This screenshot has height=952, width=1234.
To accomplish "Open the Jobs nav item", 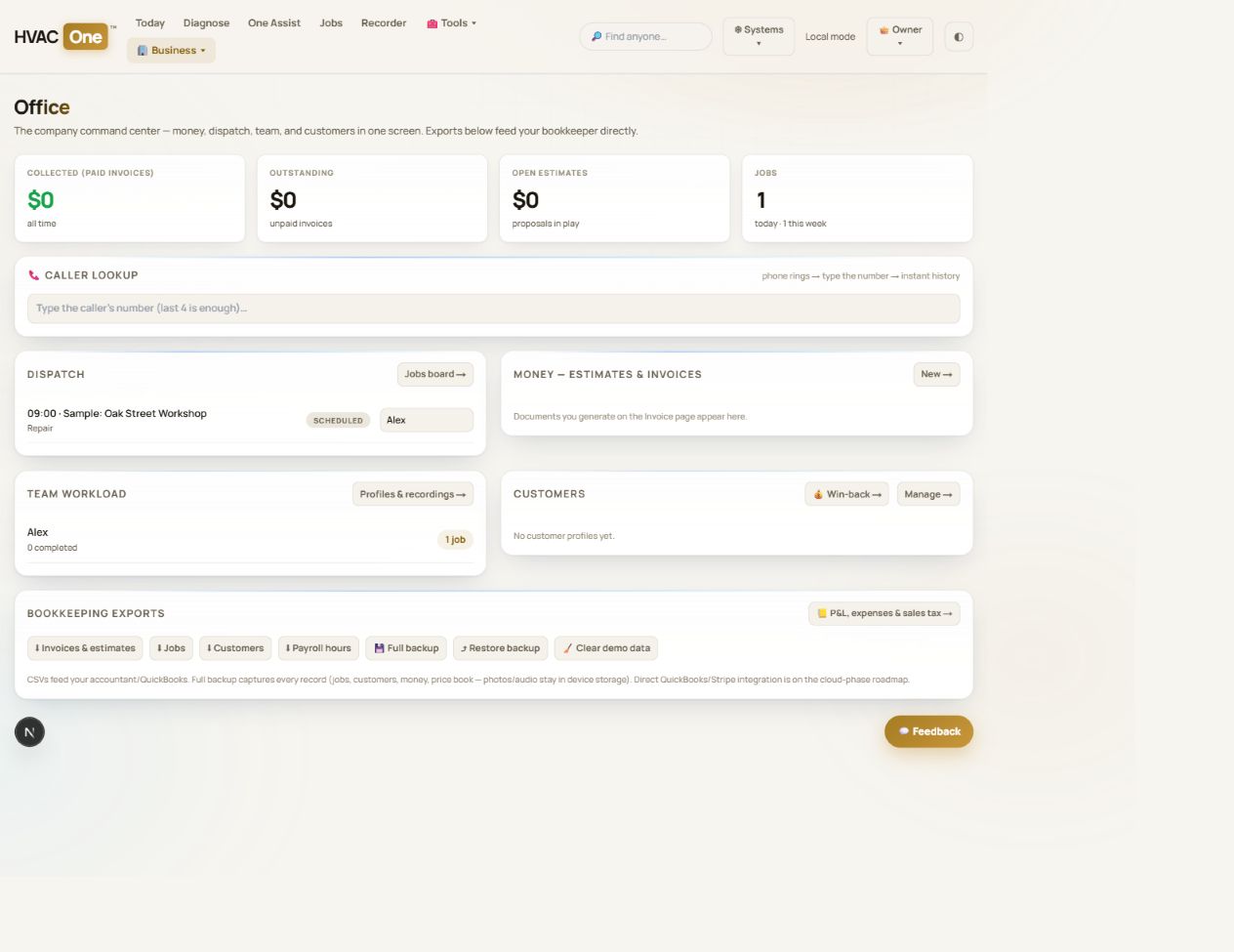I will click(x=331, y=23).
